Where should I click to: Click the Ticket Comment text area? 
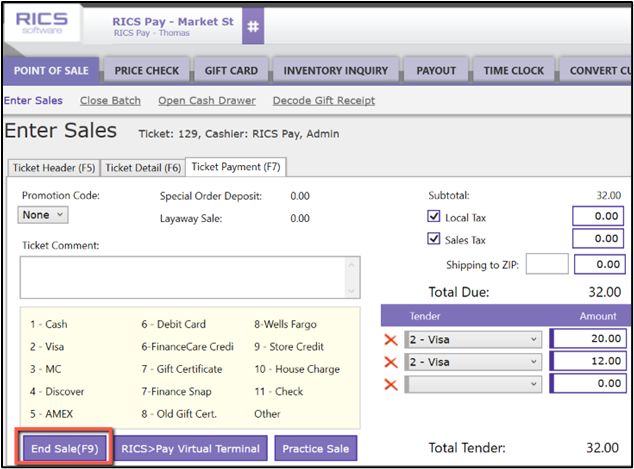(x=190, y=277)
